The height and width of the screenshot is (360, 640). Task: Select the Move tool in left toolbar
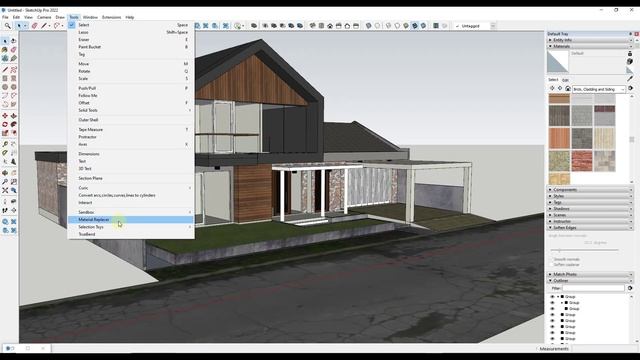[5, 116]
